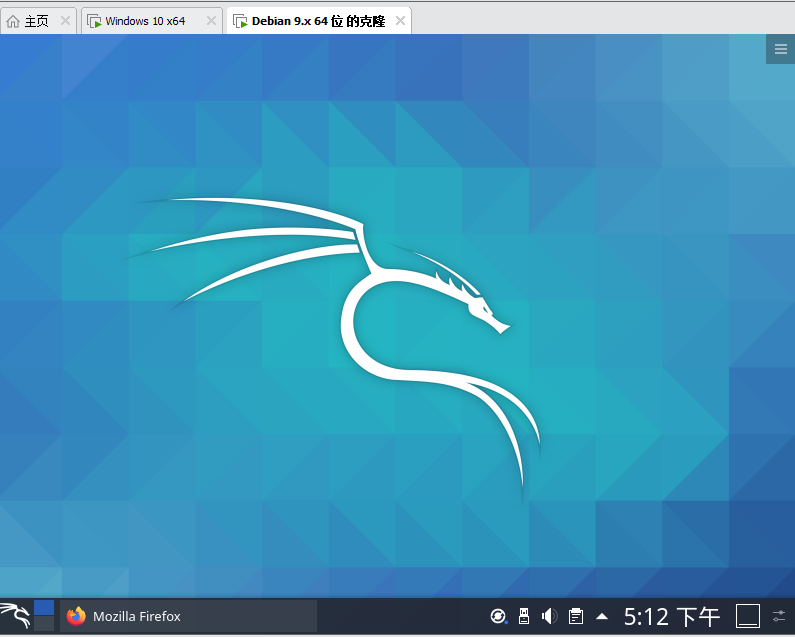The height and width of the screenshot is (637, 795).
Task: Click the VM icon on Debian tab
Action: 240,21
